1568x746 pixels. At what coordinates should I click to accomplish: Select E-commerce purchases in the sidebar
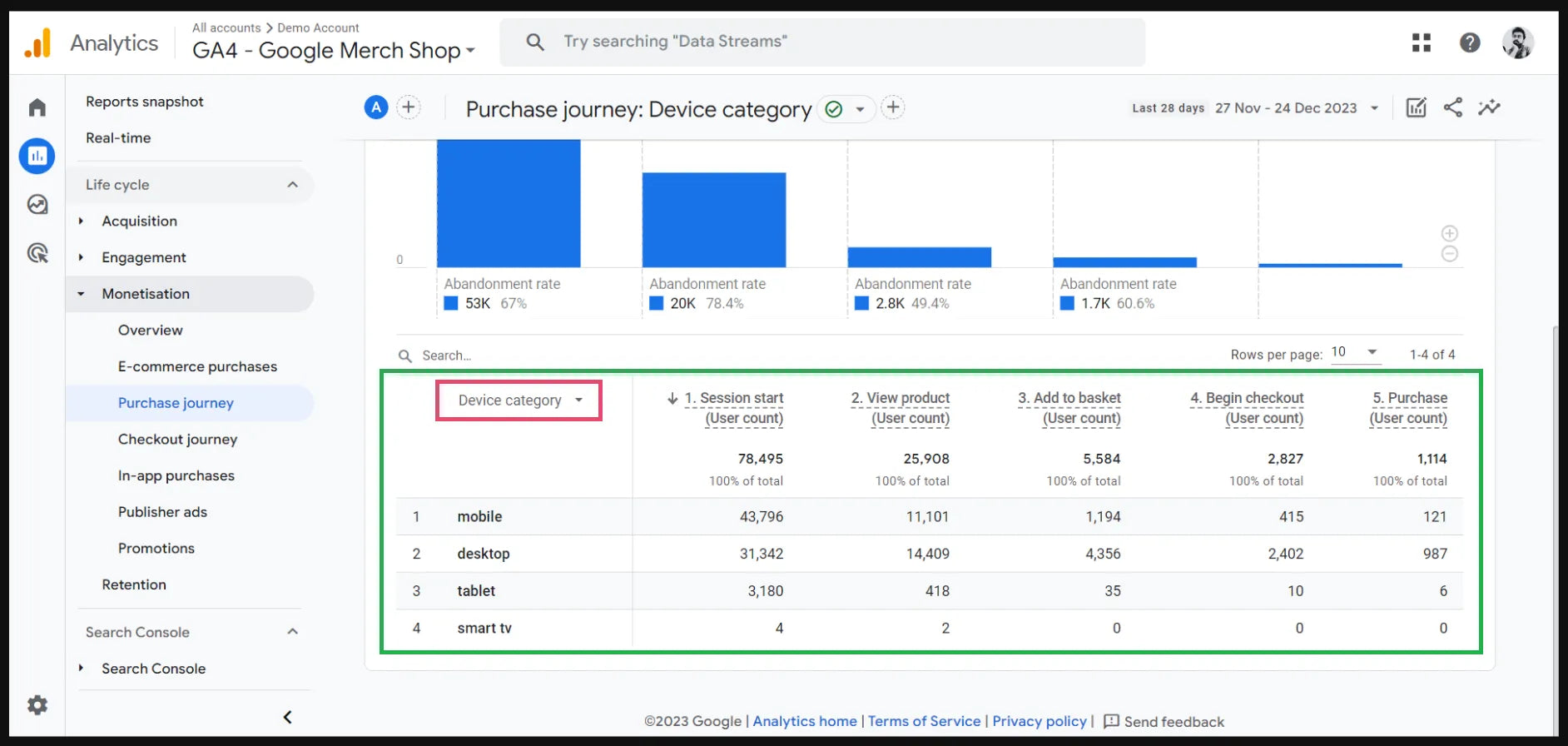point(197,366)
